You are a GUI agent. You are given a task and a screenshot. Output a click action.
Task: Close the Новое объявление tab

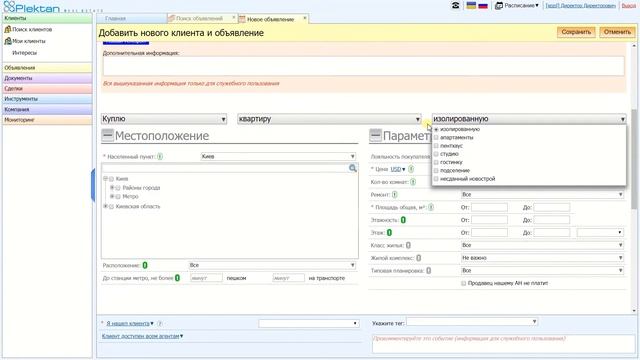click(x=304, y=18)
